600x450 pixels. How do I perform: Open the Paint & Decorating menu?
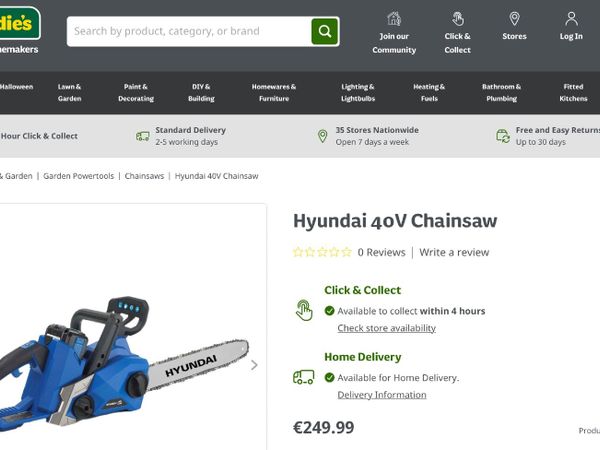(x=136, y=93)
